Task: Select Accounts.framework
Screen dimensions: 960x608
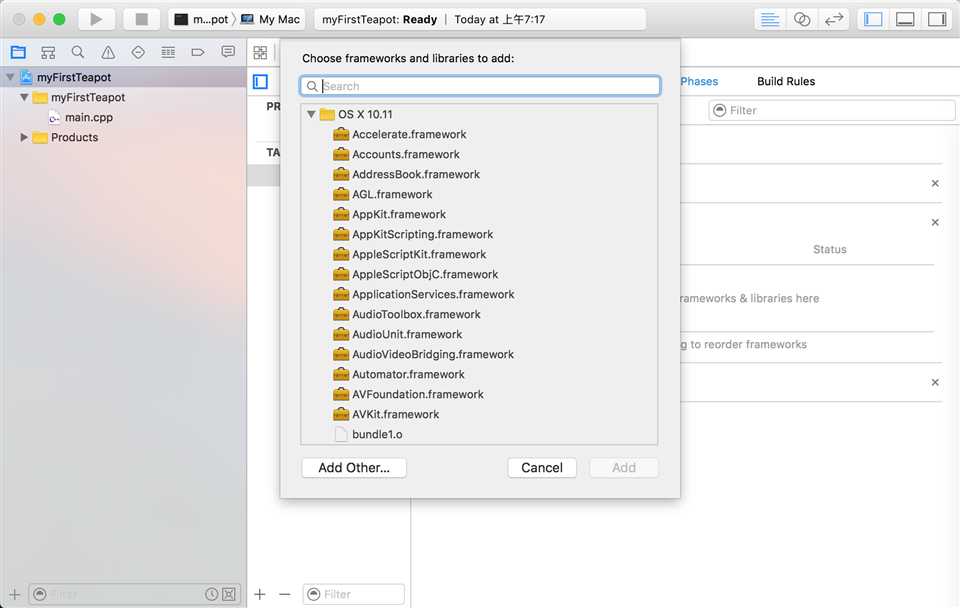Action: pos(396,154)
